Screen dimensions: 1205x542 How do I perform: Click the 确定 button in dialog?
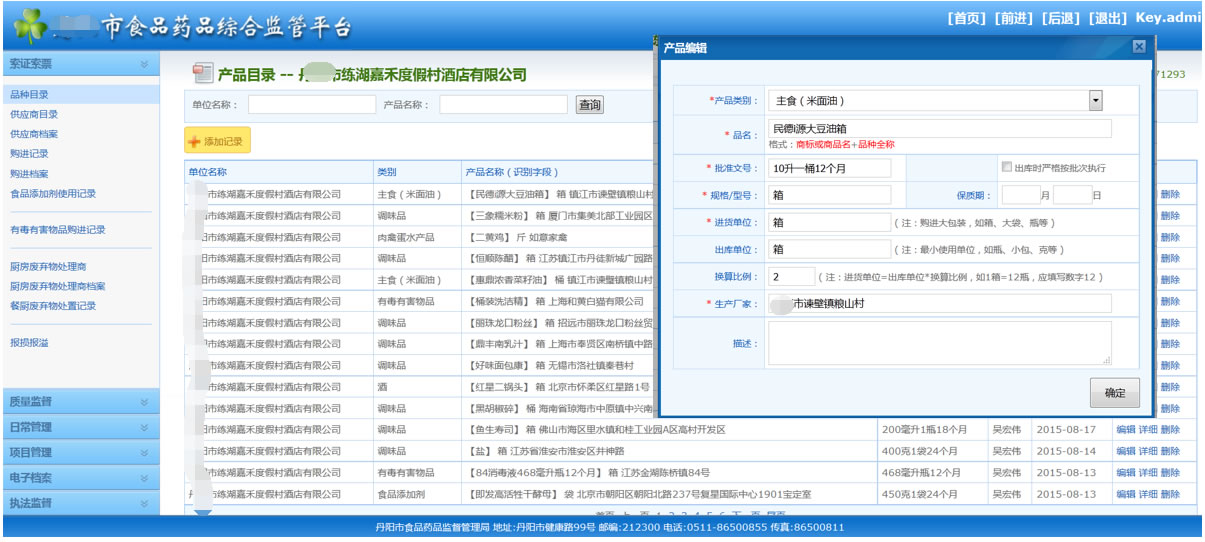pyautogui.click(x=1114, y=394)
